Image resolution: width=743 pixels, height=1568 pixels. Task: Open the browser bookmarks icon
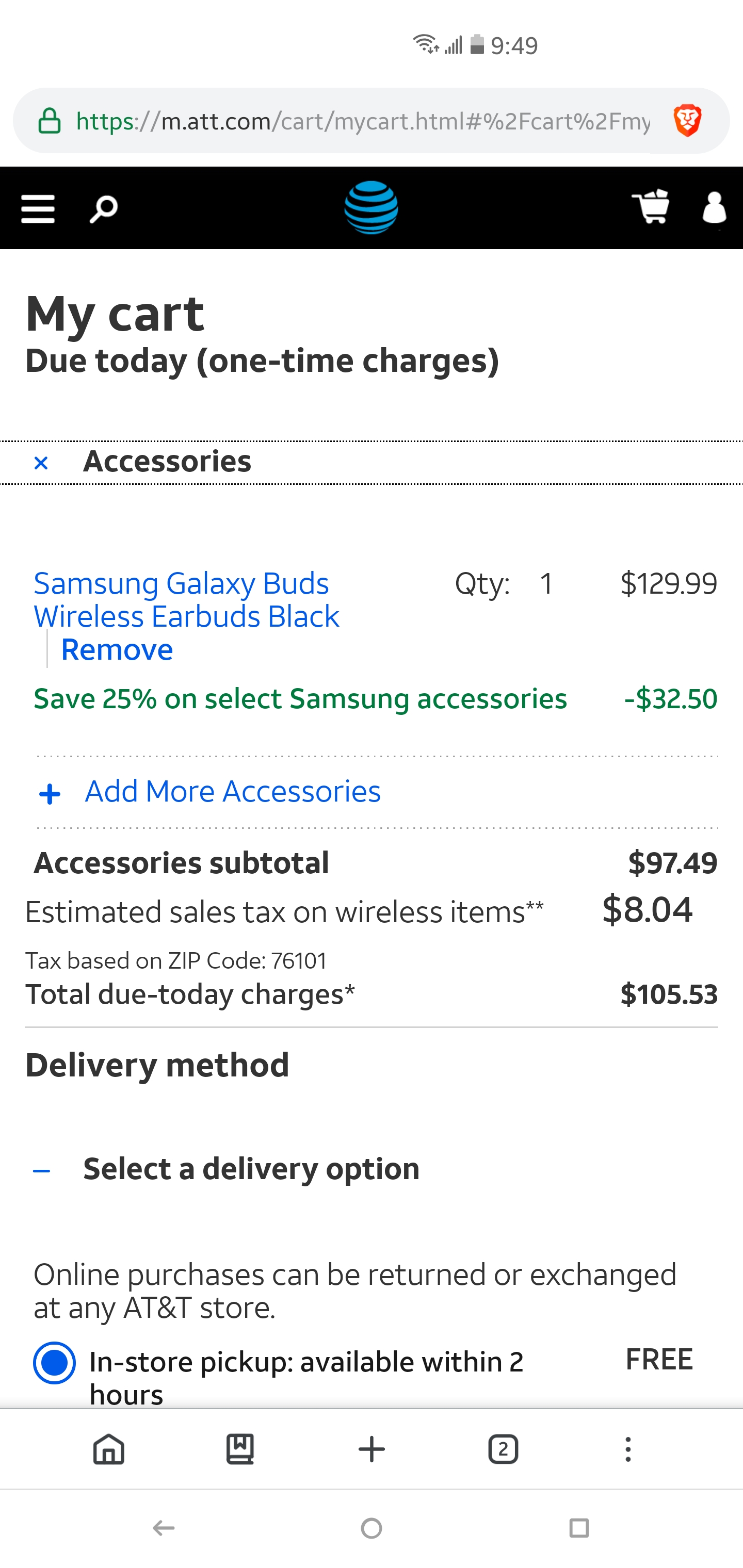[x=240, y=1449]
